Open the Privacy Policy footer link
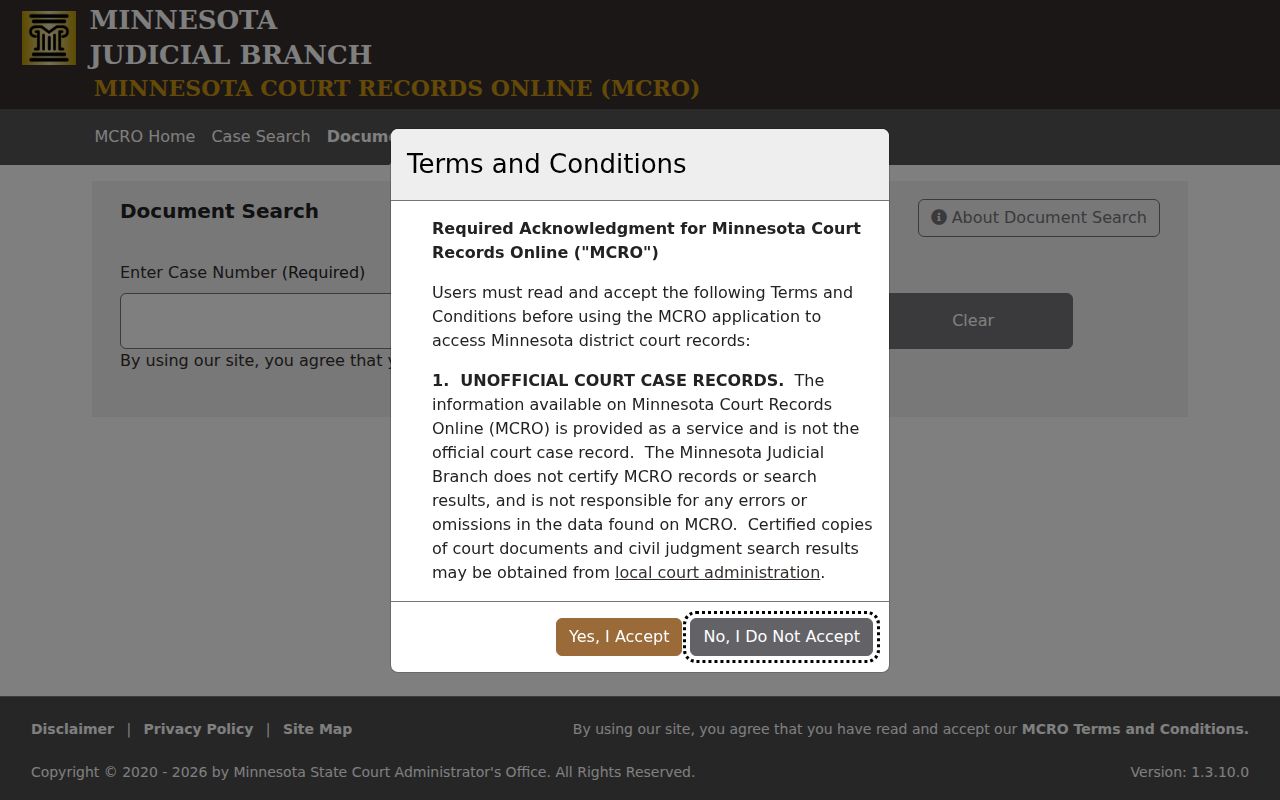1280x800 pixels. coord(198,729)
